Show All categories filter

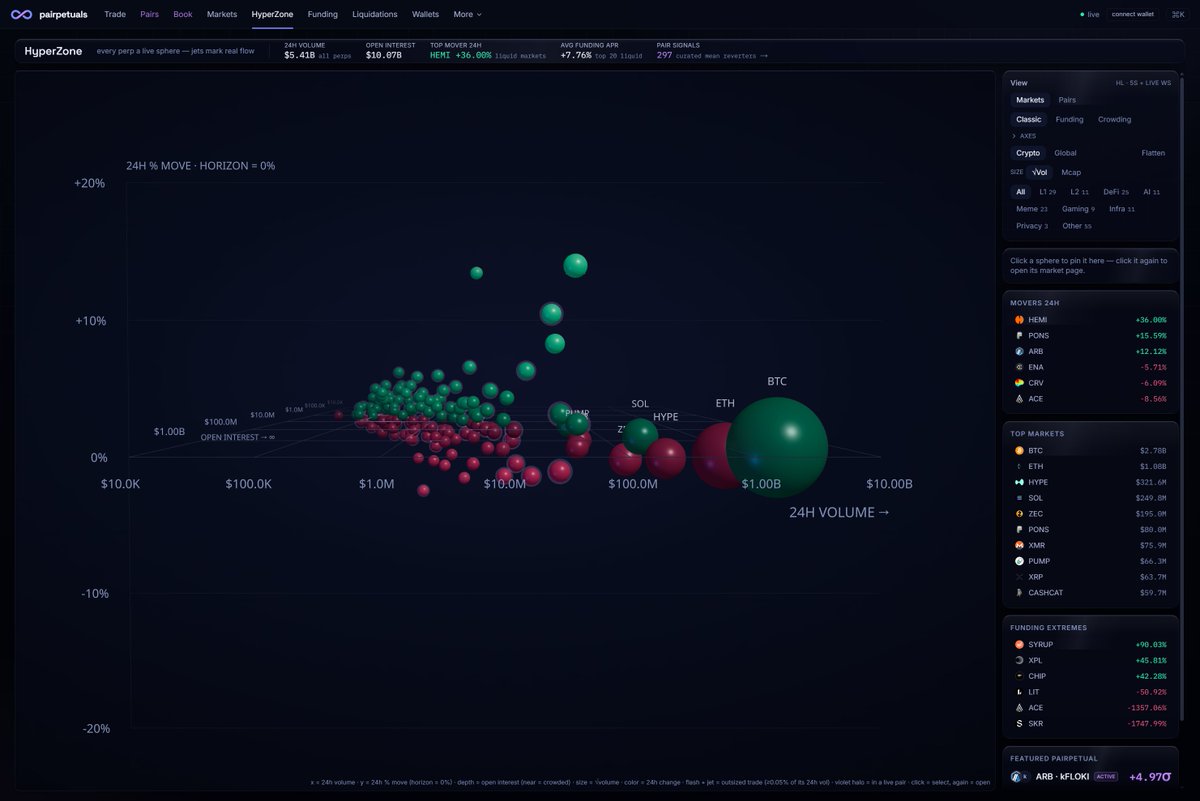point(1020,191)
